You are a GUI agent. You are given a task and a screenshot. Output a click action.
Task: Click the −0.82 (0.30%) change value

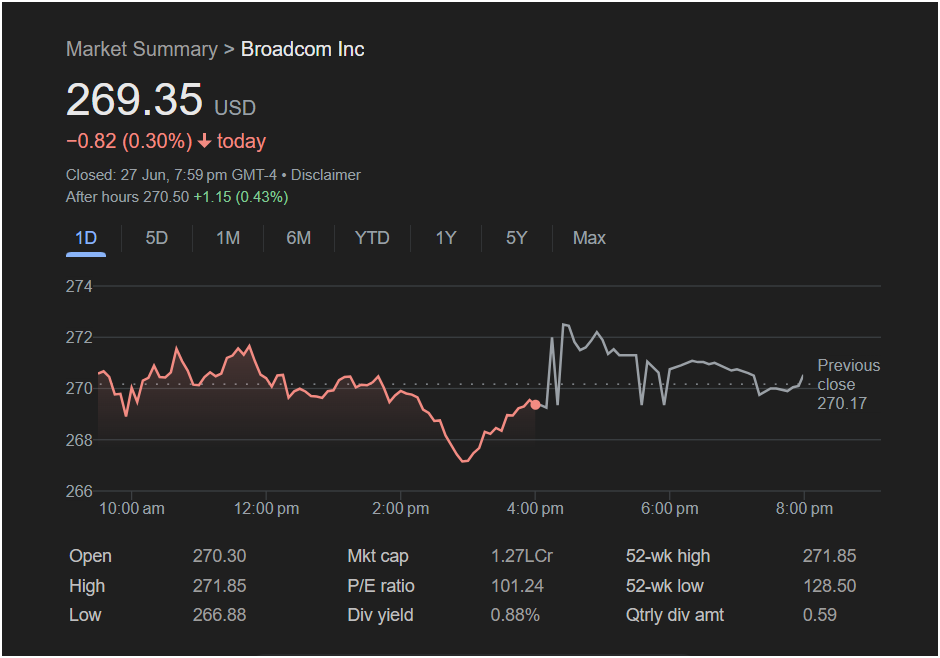coord(129,141)
